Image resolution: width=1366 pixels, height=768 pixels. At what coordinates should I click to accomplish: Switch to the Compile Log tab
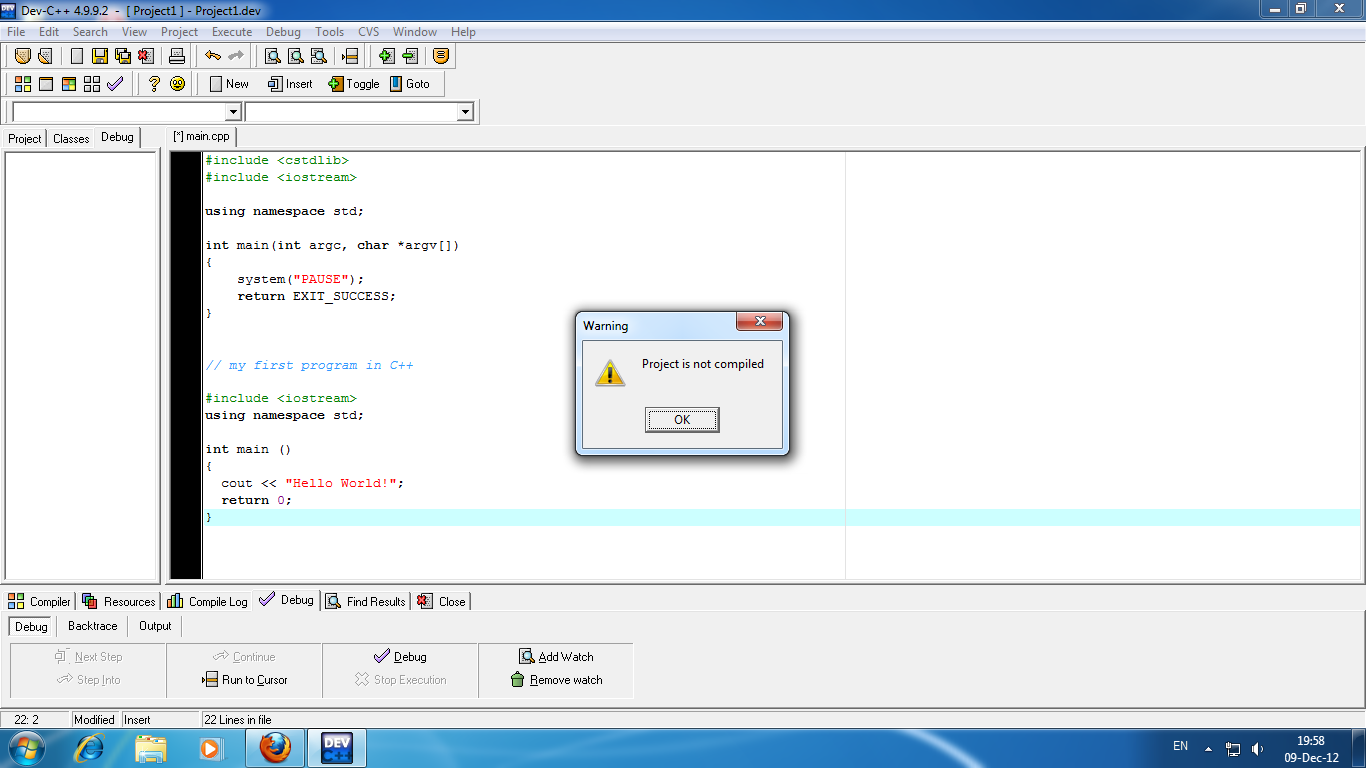click(207, 601)
